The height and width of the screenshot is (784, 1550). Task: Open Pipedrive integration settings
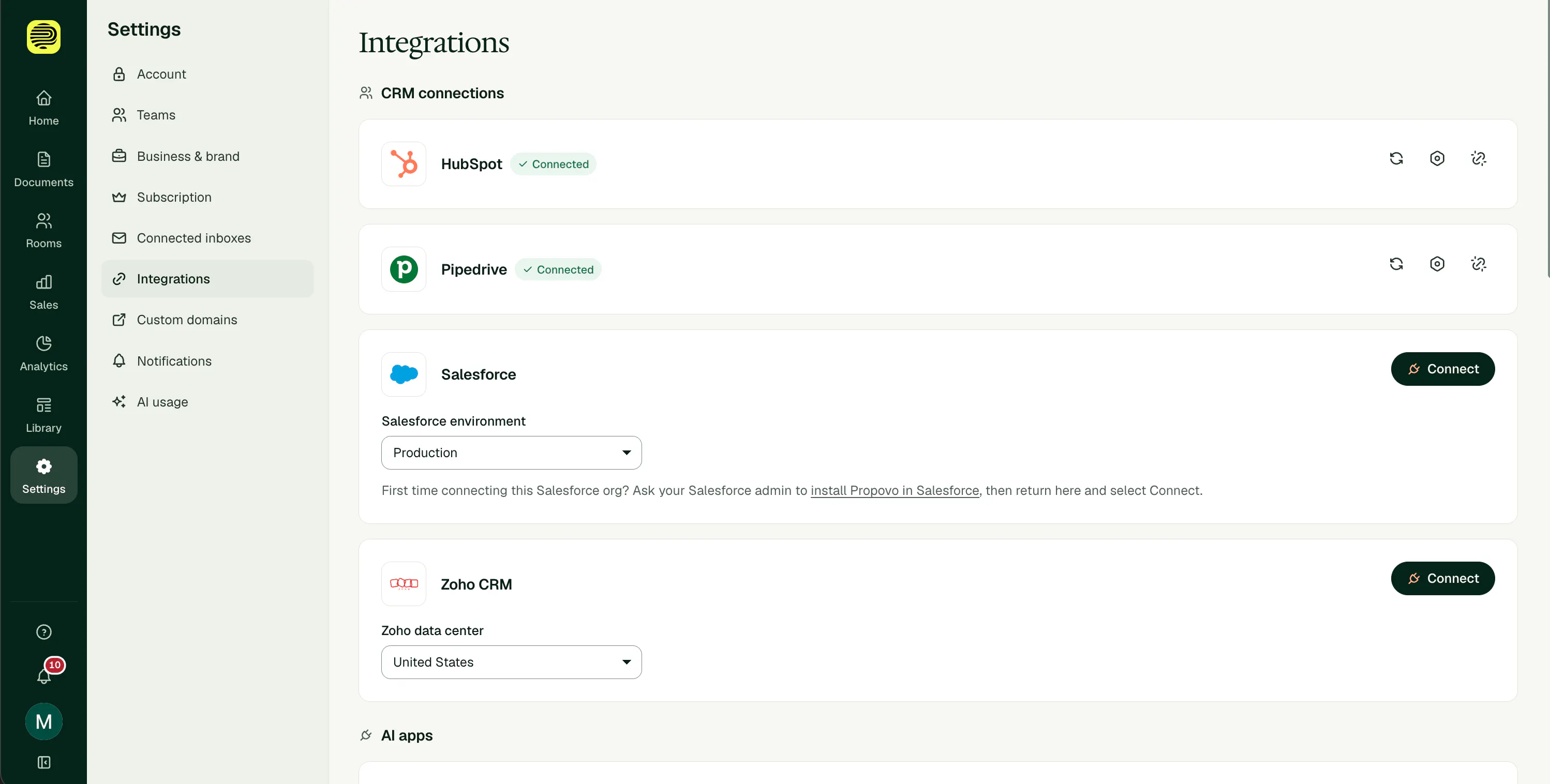[x=1437, y=264]
